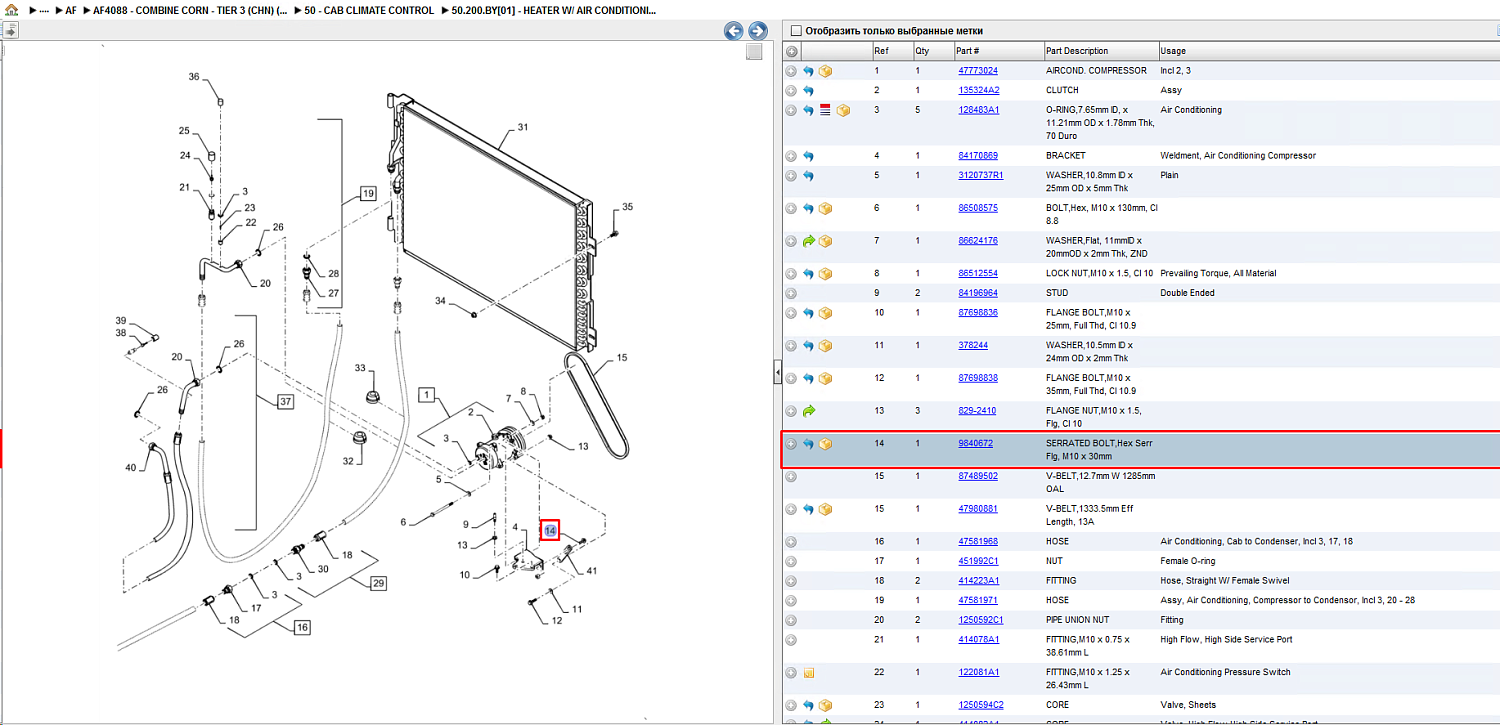Select boxed callout 37 in the diagram
1500x725 pixels.
click(286, 402)
